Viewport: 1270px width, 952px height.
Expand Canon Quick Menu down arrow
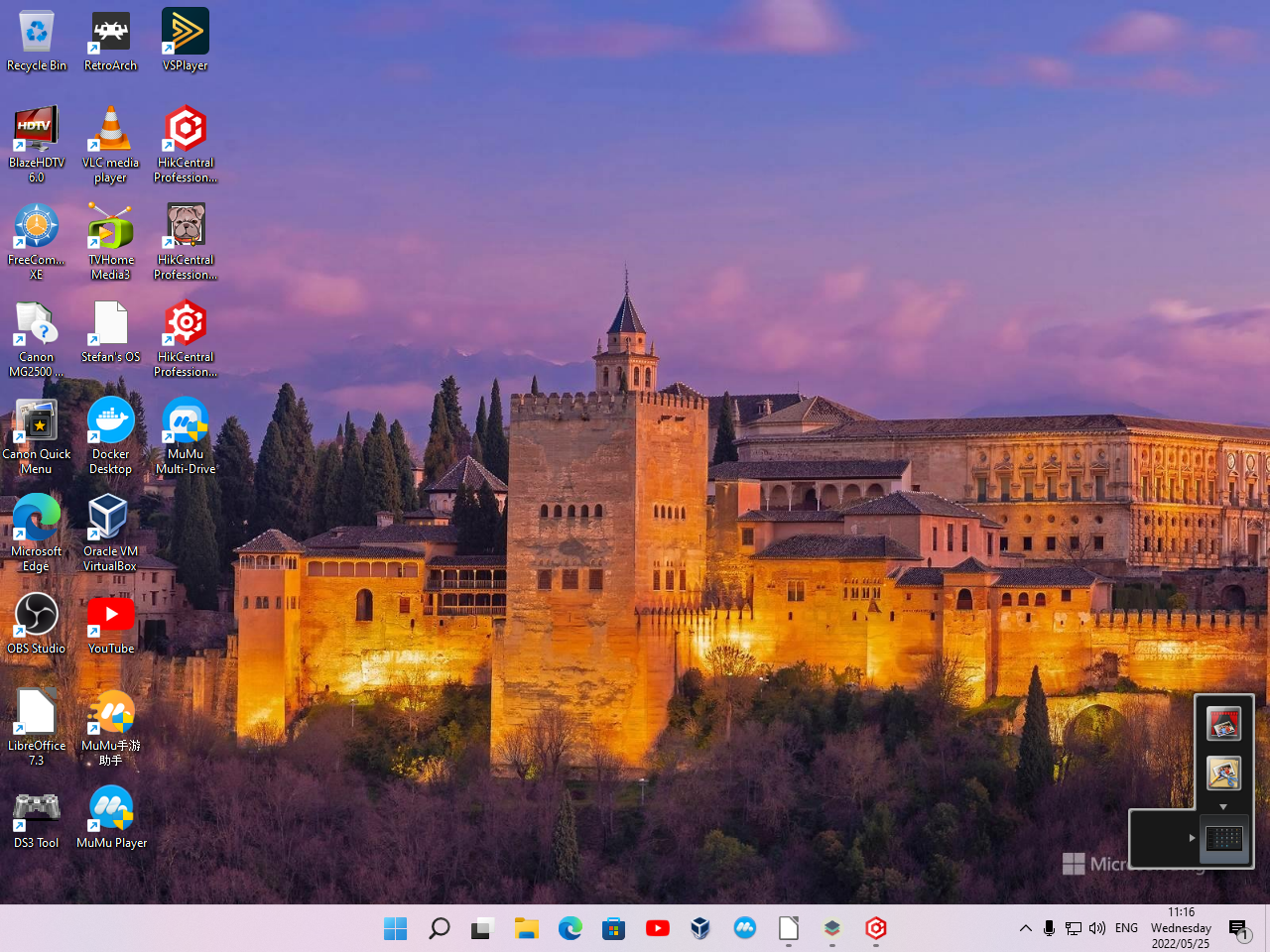tap(1223, 807)
